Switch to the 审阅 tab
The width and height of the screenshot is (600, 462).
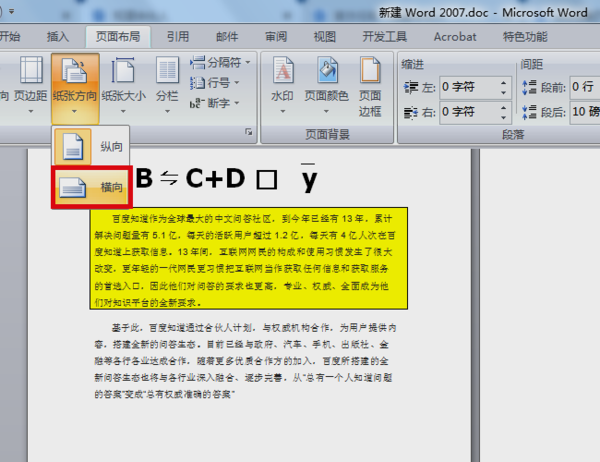pos(276,37)
